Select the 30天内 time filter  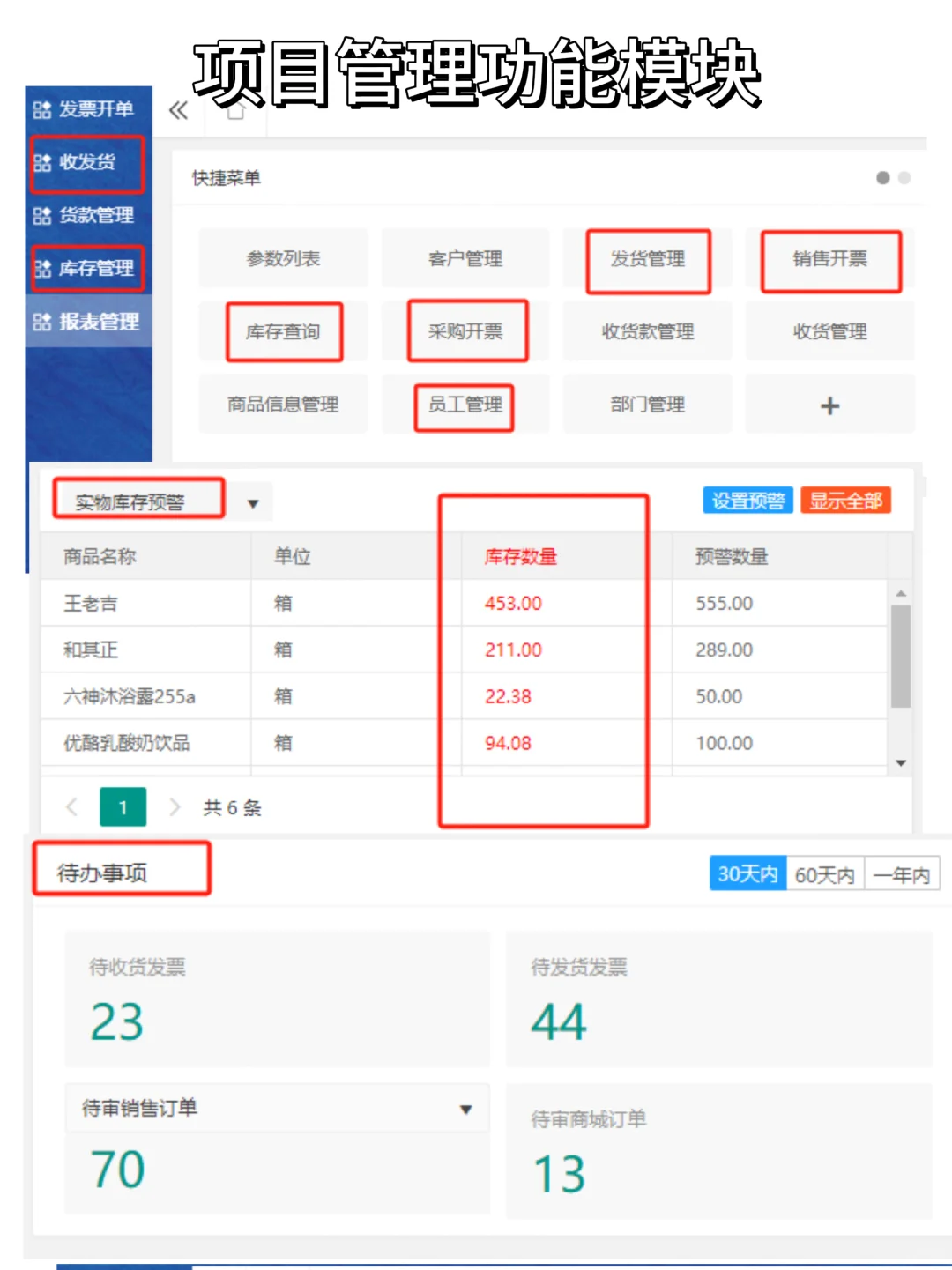coord(747,873)
